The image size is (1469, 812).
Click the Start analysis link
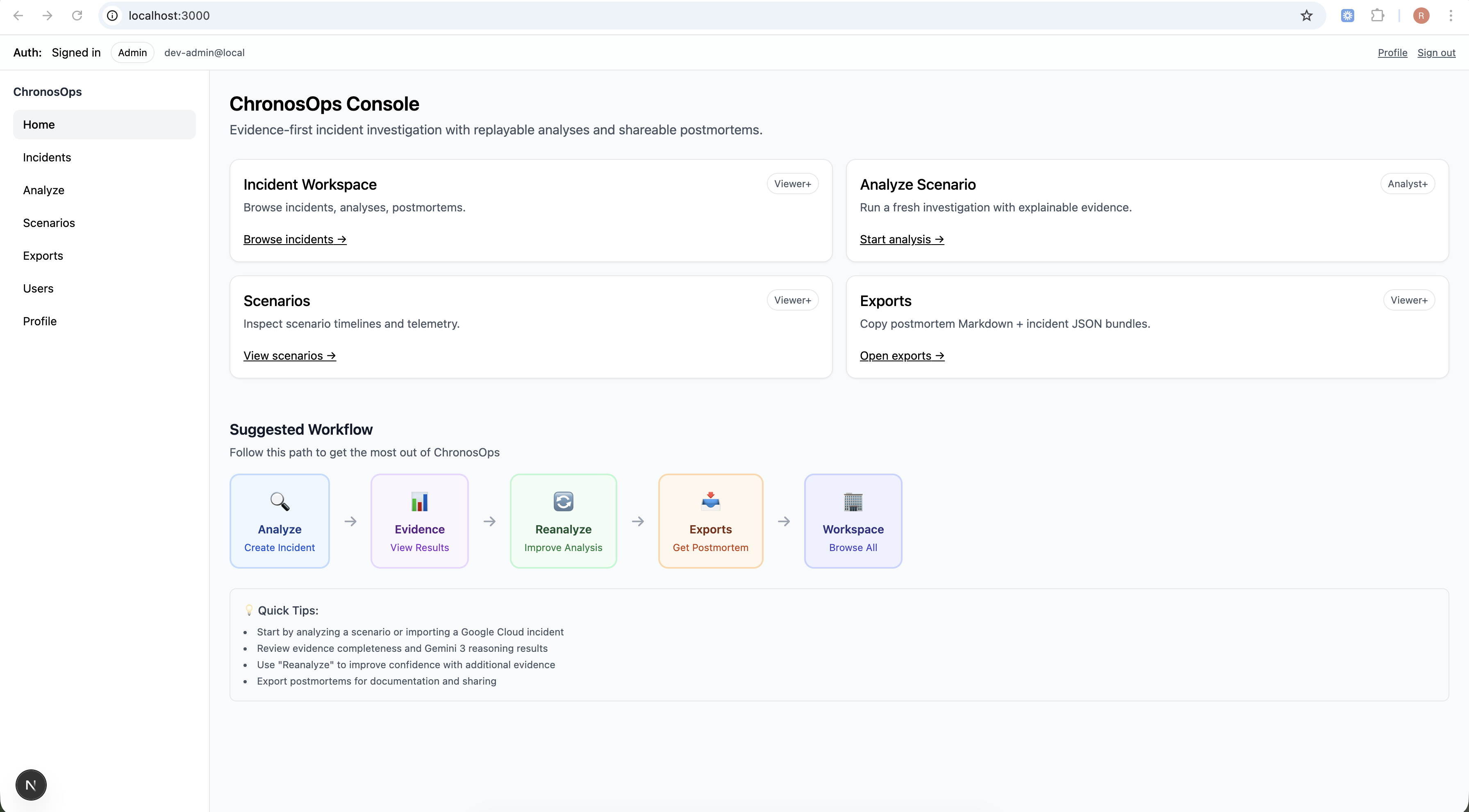902,239
